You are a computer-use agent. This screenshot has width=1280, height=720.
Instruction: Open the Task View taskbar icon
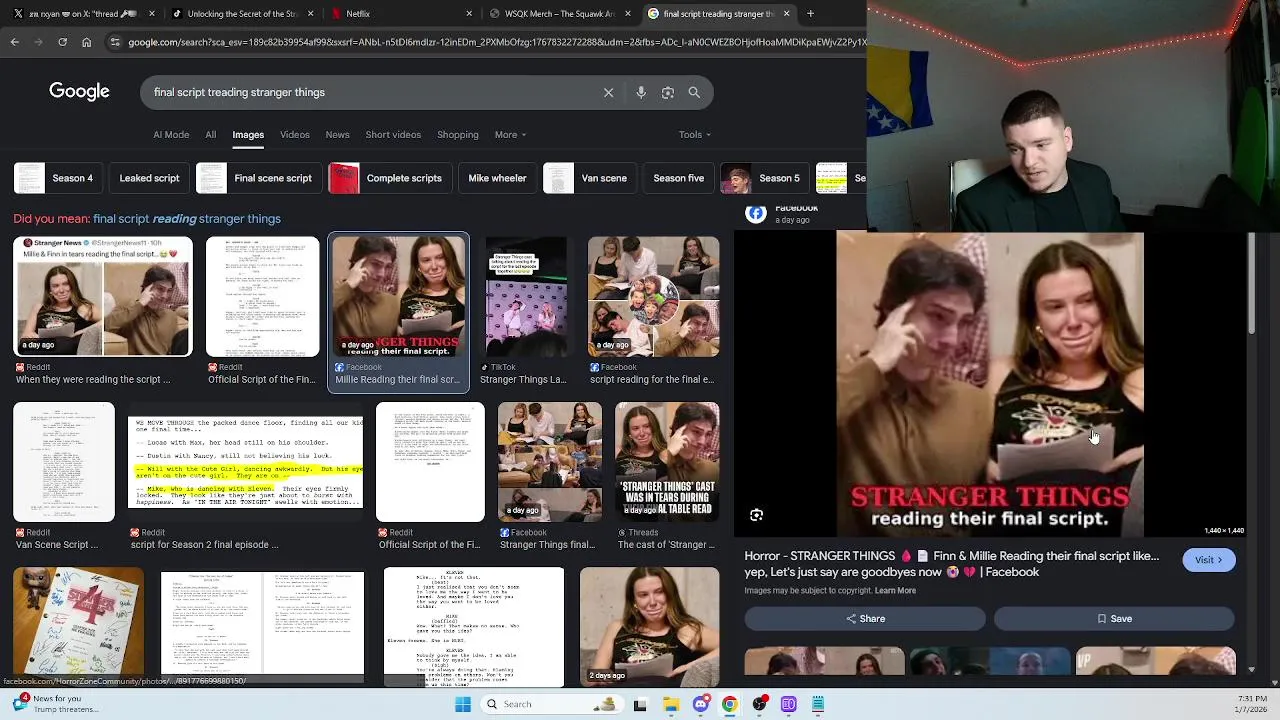pyautogui.click(x=640, y=704)
